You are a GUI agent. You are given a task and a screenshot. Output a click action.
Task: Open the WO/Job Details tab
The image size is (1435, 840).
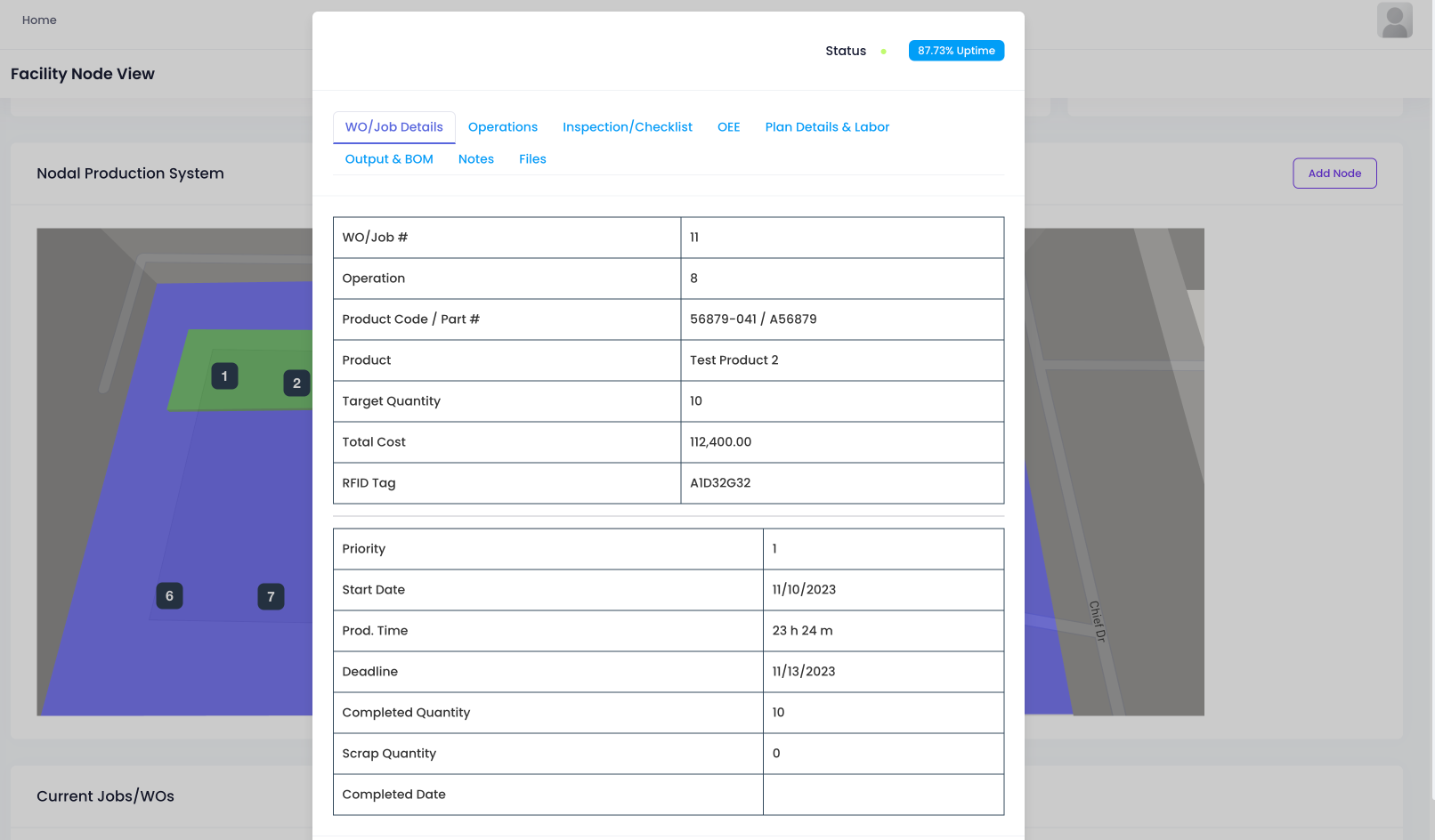(x=393, y=127)
